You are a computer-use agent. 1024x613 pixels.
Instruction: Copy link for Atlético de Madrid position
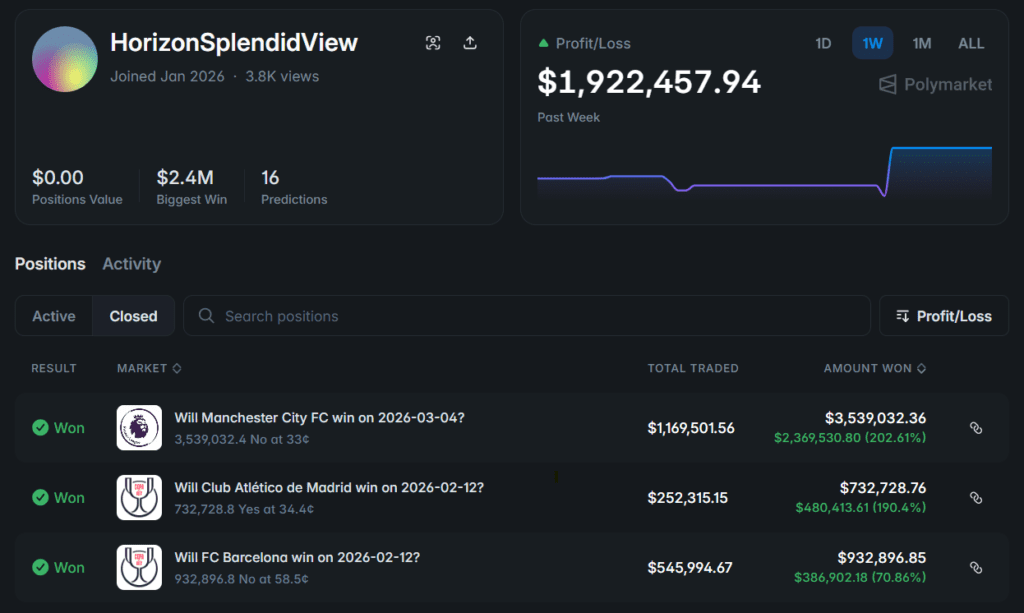pyautogui.click(x=976, y=498)
